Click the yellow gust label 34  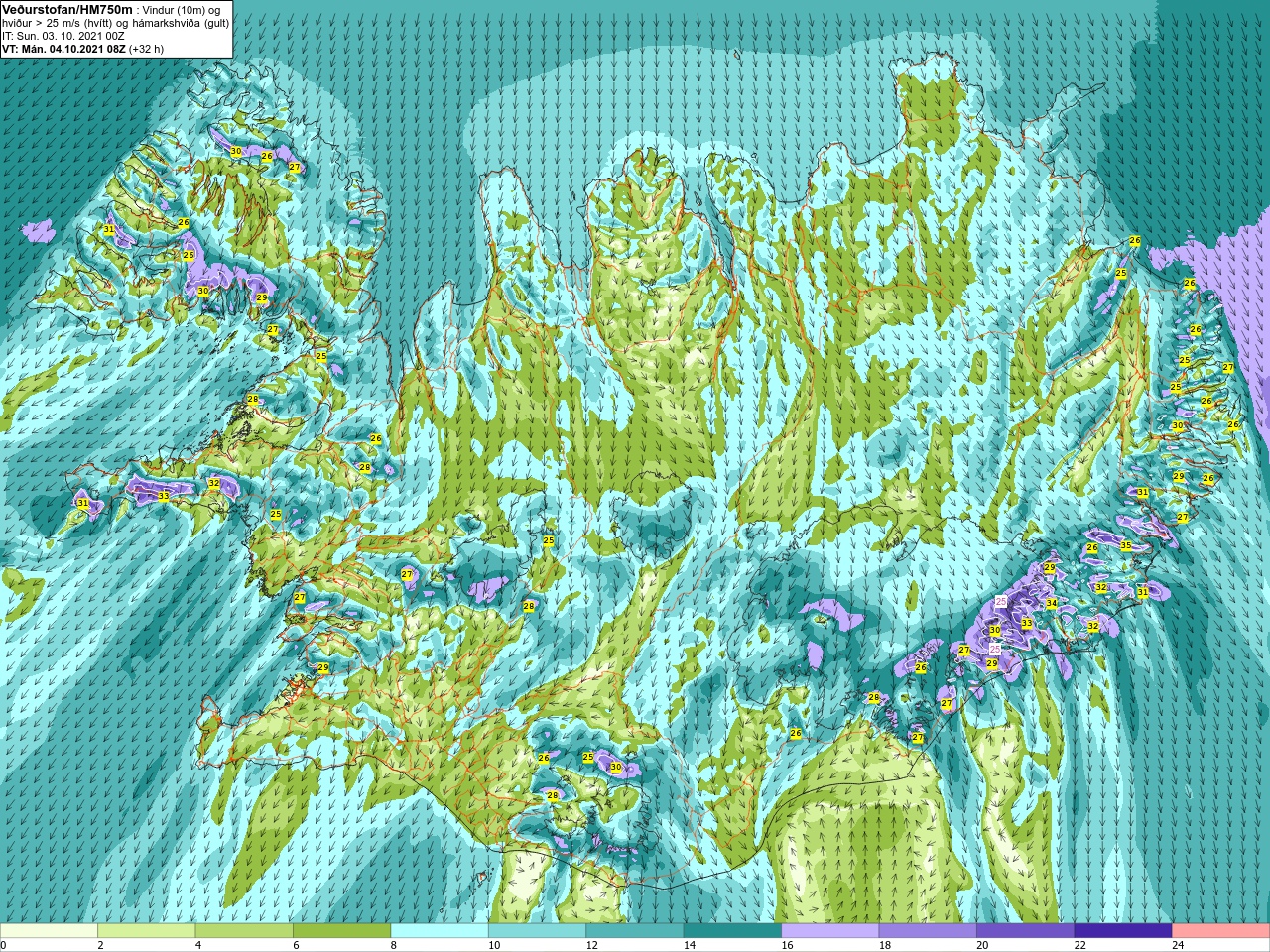point(1051,603)
